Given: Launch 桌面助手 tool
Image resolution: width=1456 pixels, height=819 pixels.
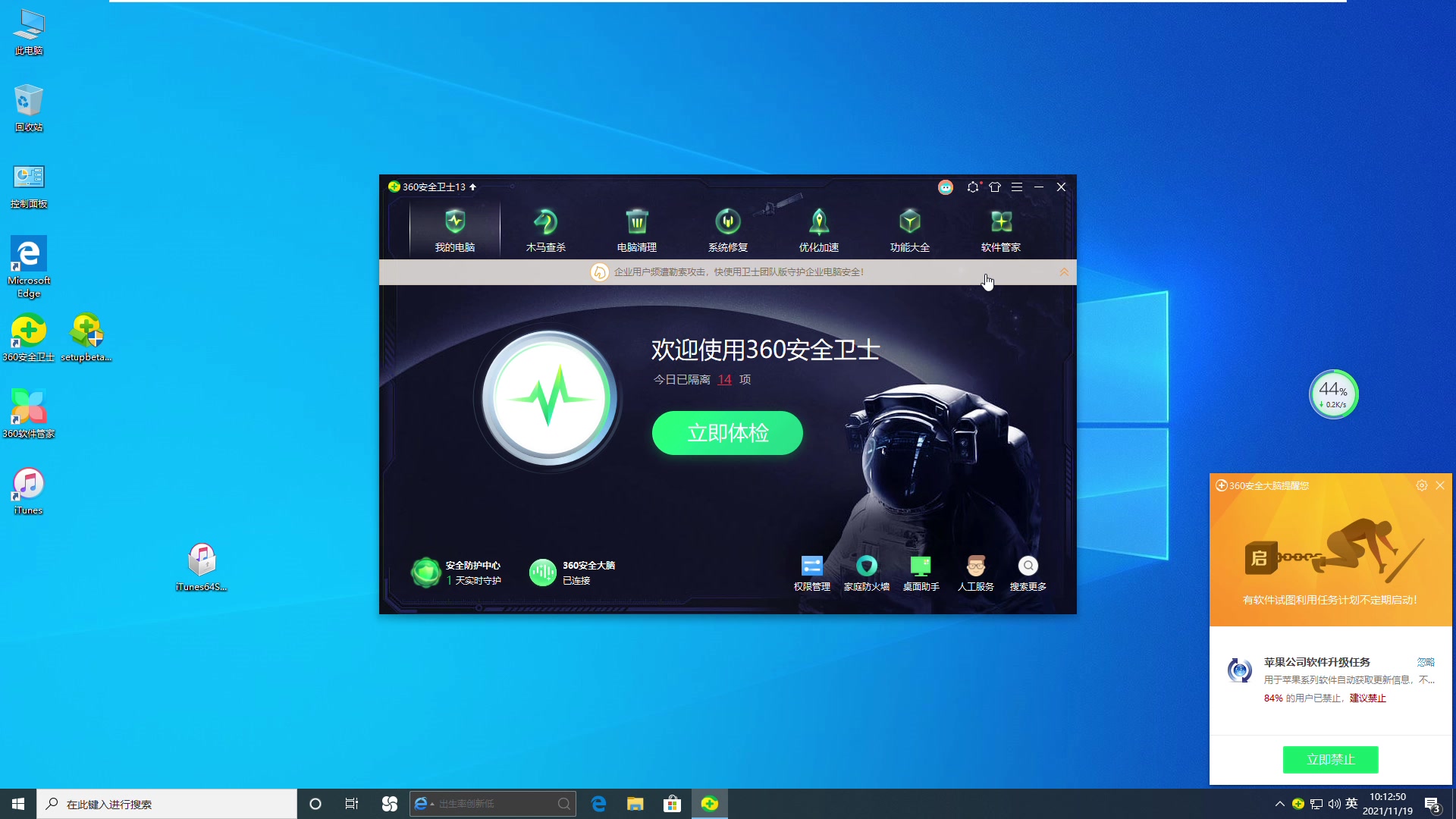Looking at the screenshot, I should [x=921, y=573].
